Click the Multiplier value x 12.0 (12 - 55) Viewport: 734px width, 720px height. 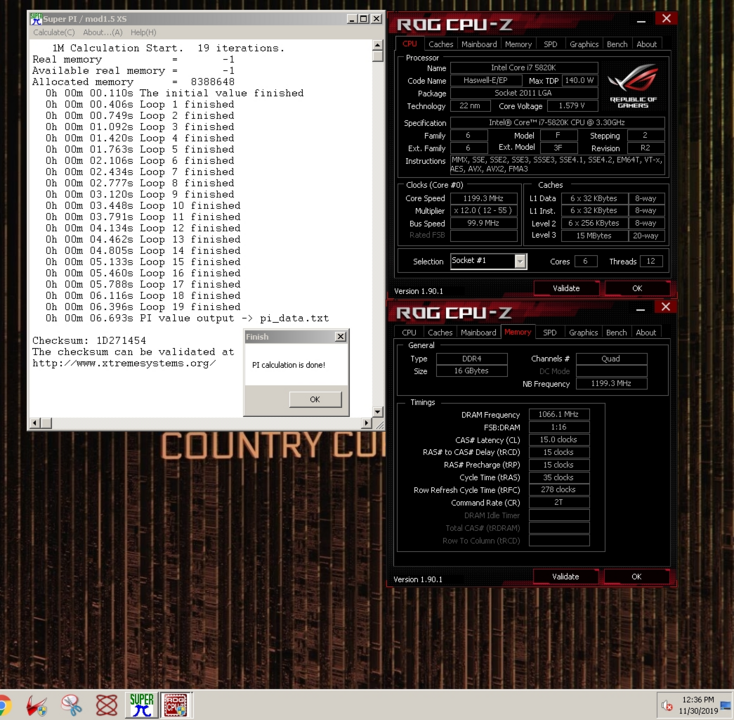pos(484,211)
